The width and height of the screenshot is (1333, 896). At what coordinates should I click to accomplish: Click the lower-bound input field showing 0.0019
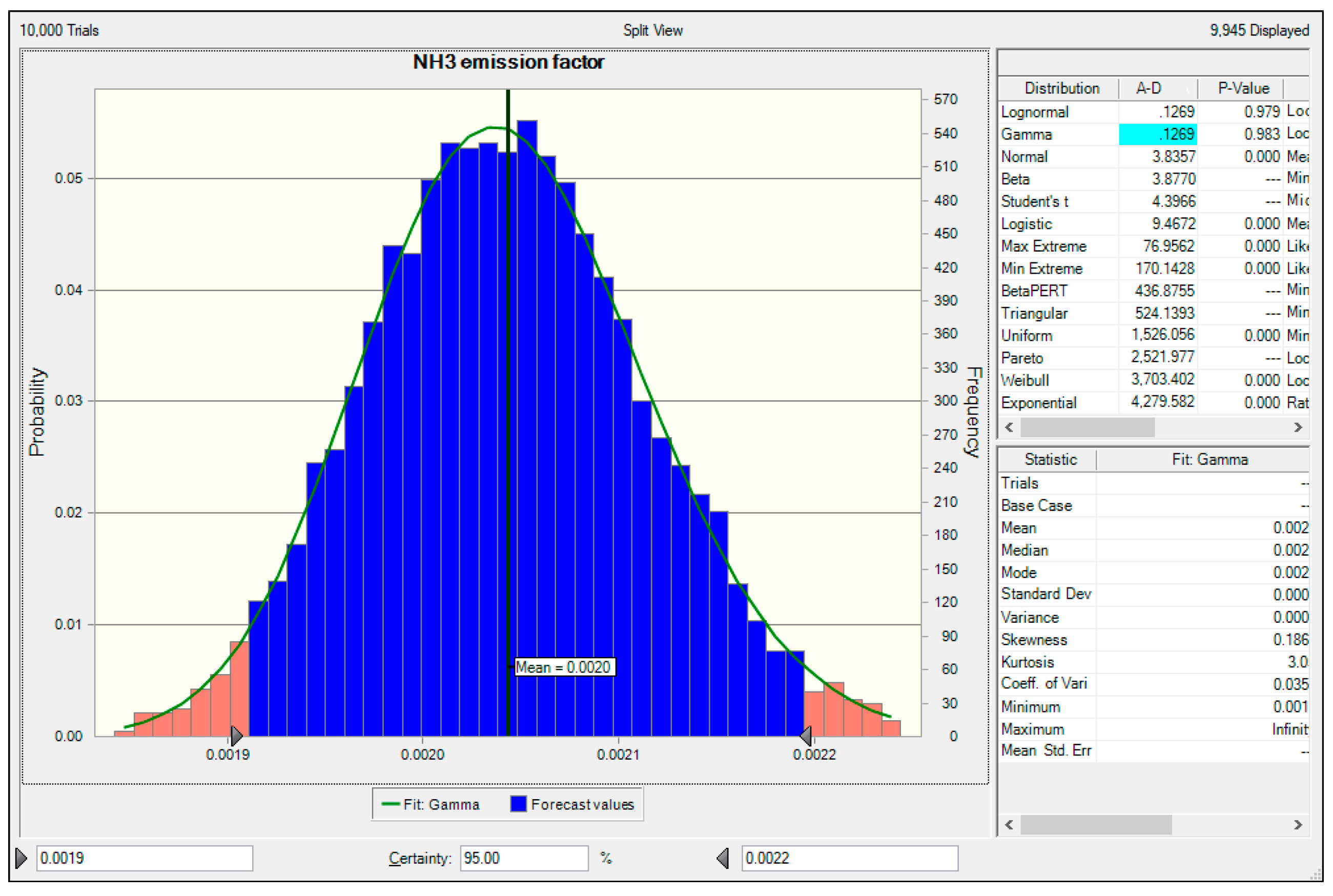click(x=144, y=858)
